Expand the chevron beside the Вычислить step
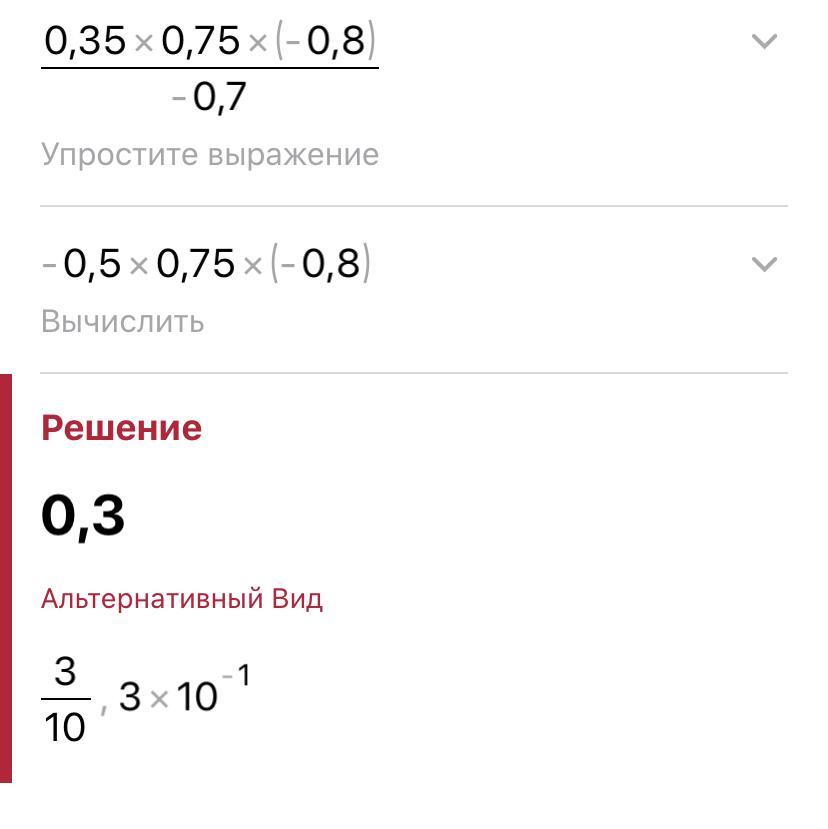The height and width of the screenshot is (829, 828). click(764, 264)
